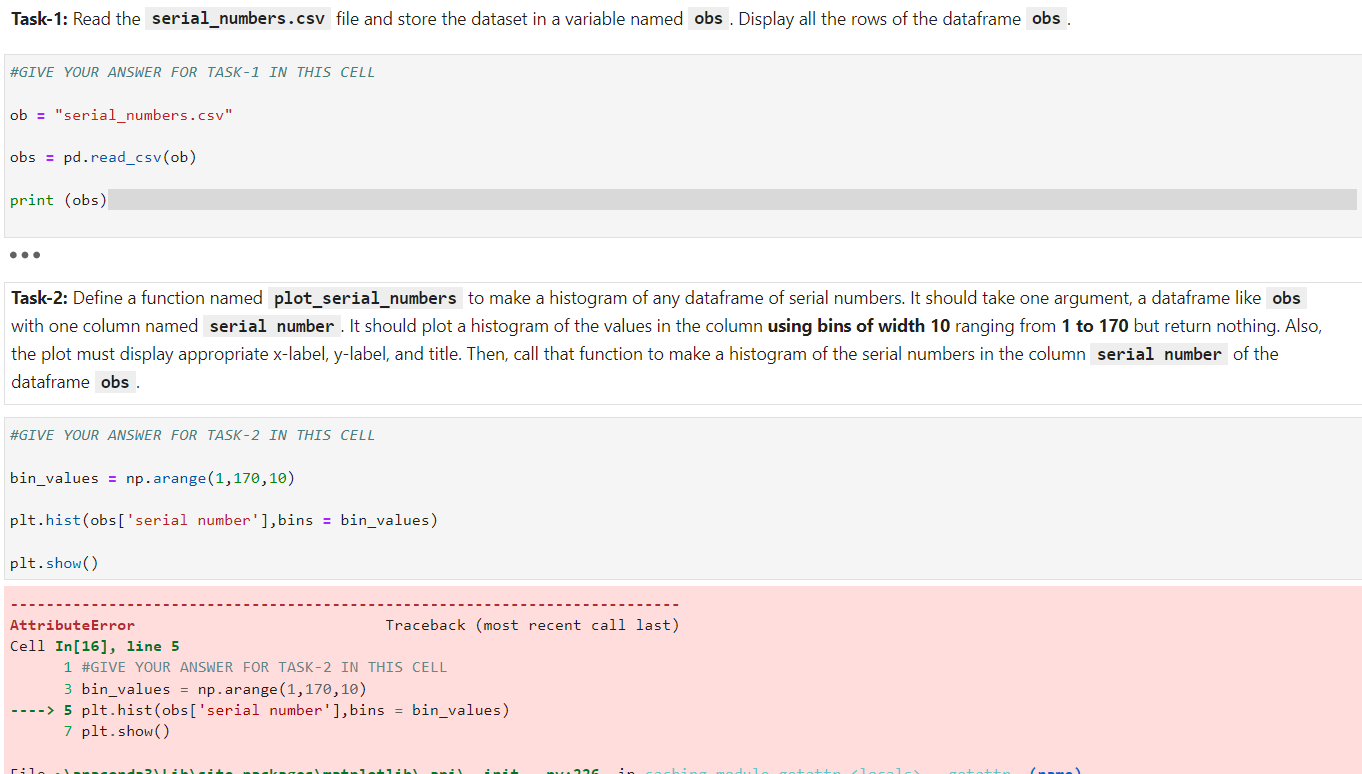Click the Task-2 heading text

38,297
